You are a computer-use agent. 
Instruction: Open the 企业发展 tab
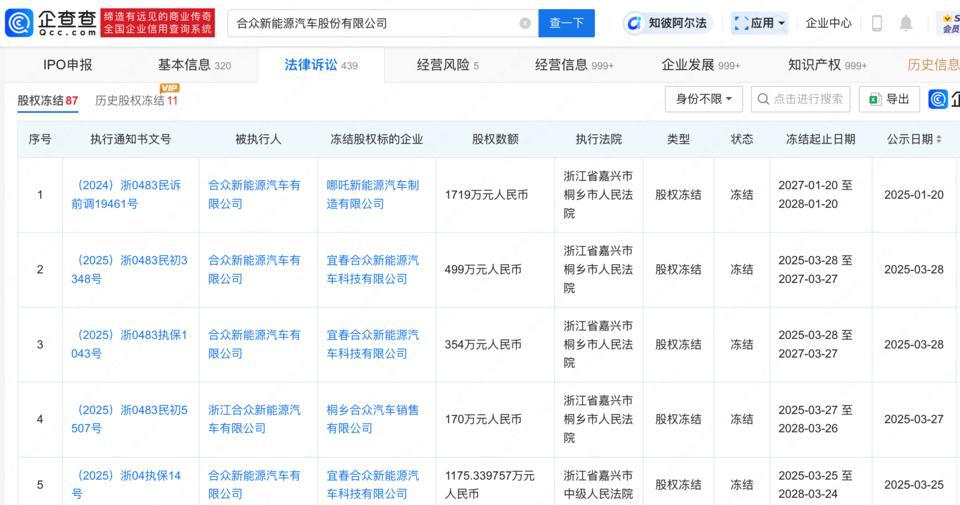700,65
